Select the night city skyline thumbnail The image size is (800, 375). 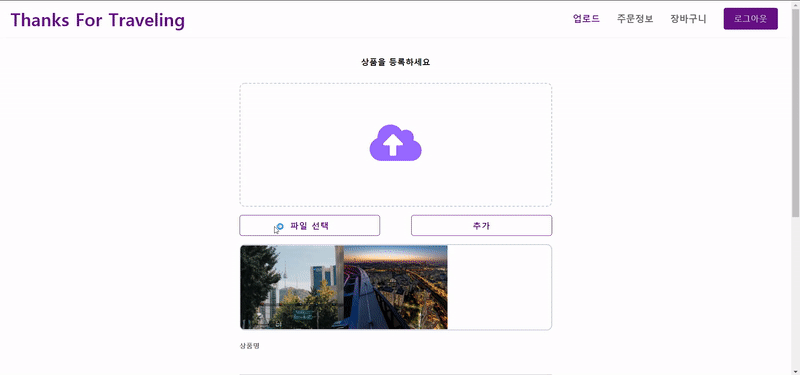[396, 287]
